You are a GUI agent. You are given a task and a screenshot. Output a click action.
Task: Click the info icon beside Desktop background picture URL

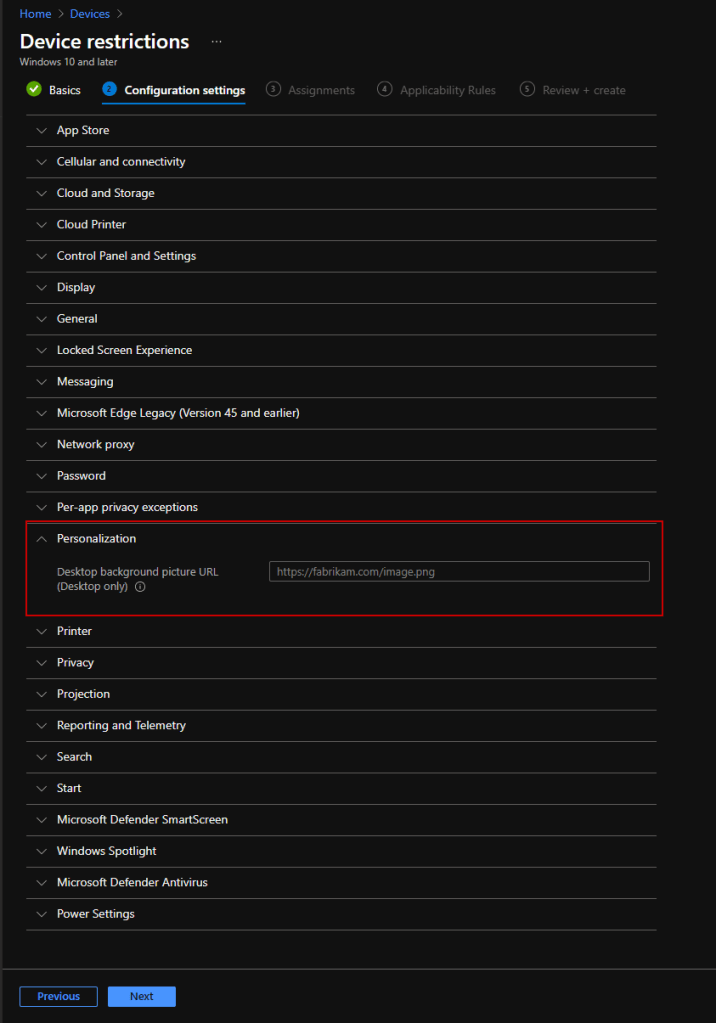pyautogui.click(x=141, y=587)
